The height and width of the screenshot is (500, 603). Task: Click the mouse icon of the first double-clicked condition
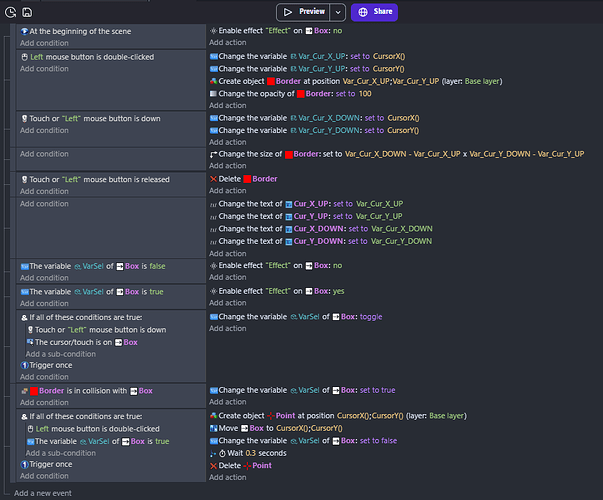click(25, 57)
